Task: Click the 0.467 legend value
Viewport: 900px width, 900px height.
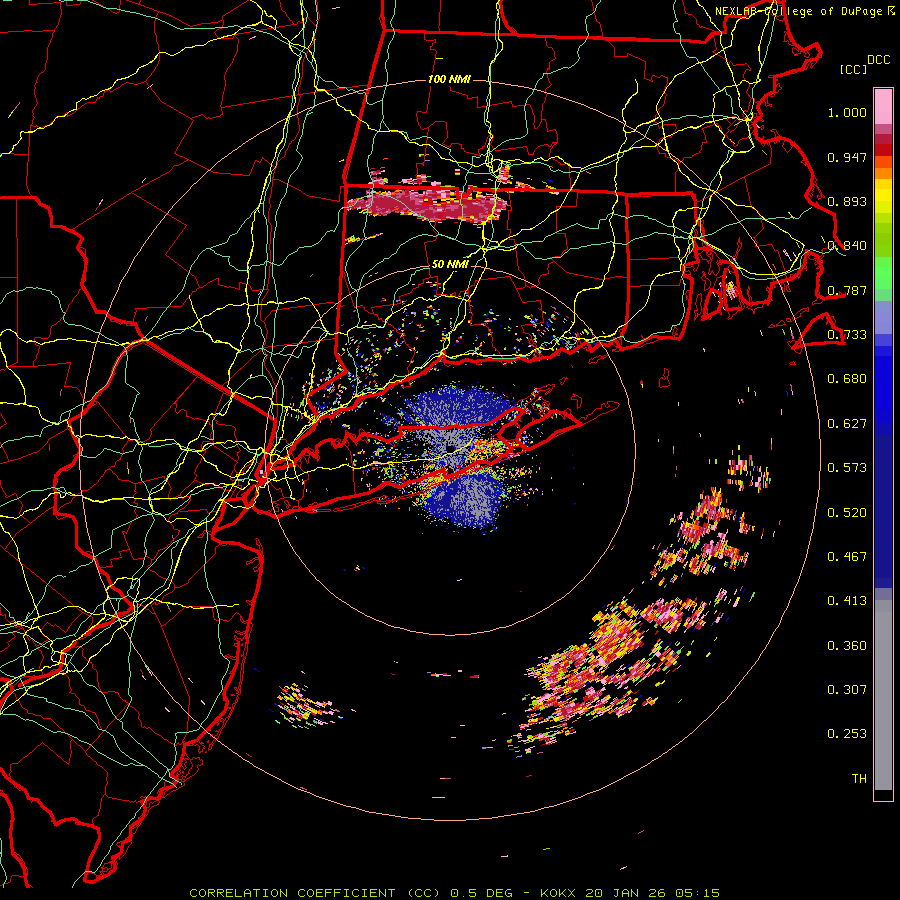Action: tap(847, 557)
